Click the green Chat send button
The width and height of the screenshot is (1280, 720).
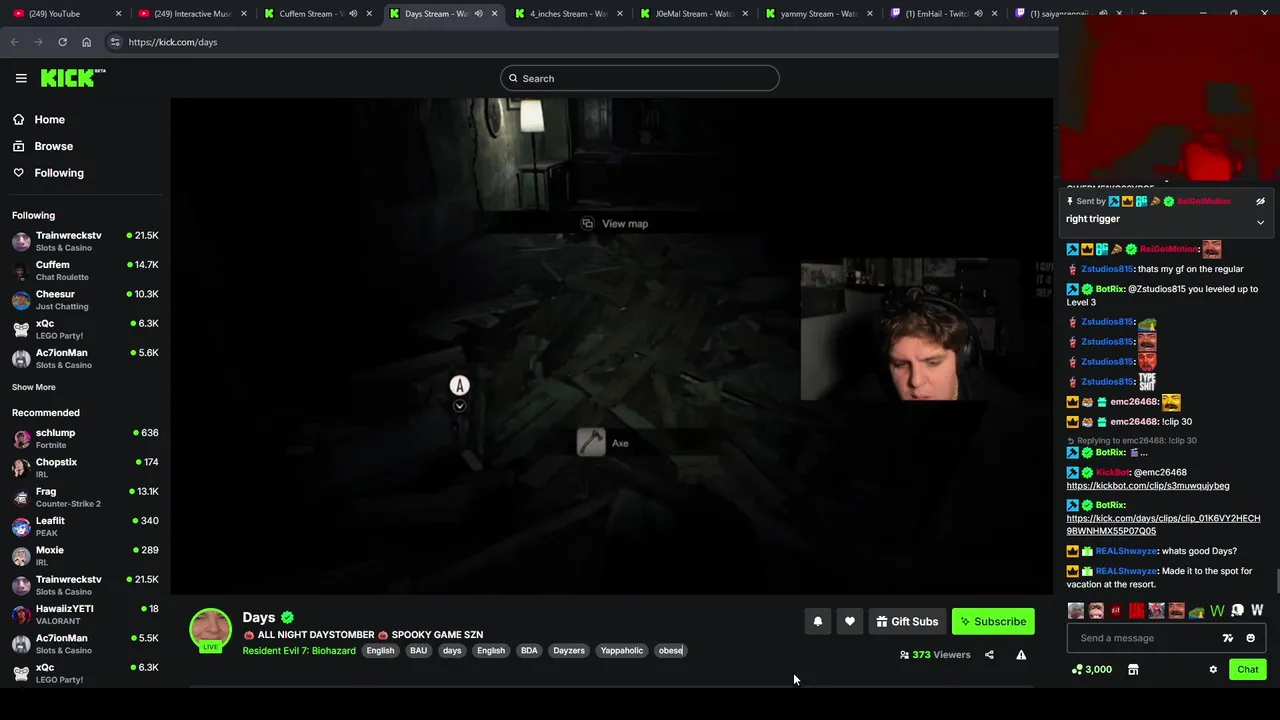[x=1248, y=670]
